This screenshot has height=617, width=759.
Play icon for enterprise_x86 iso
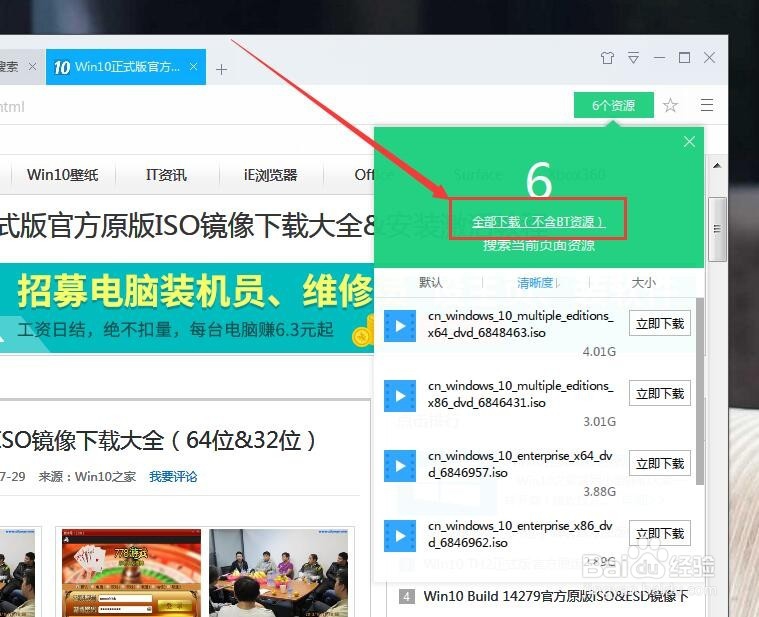point(400,536)
